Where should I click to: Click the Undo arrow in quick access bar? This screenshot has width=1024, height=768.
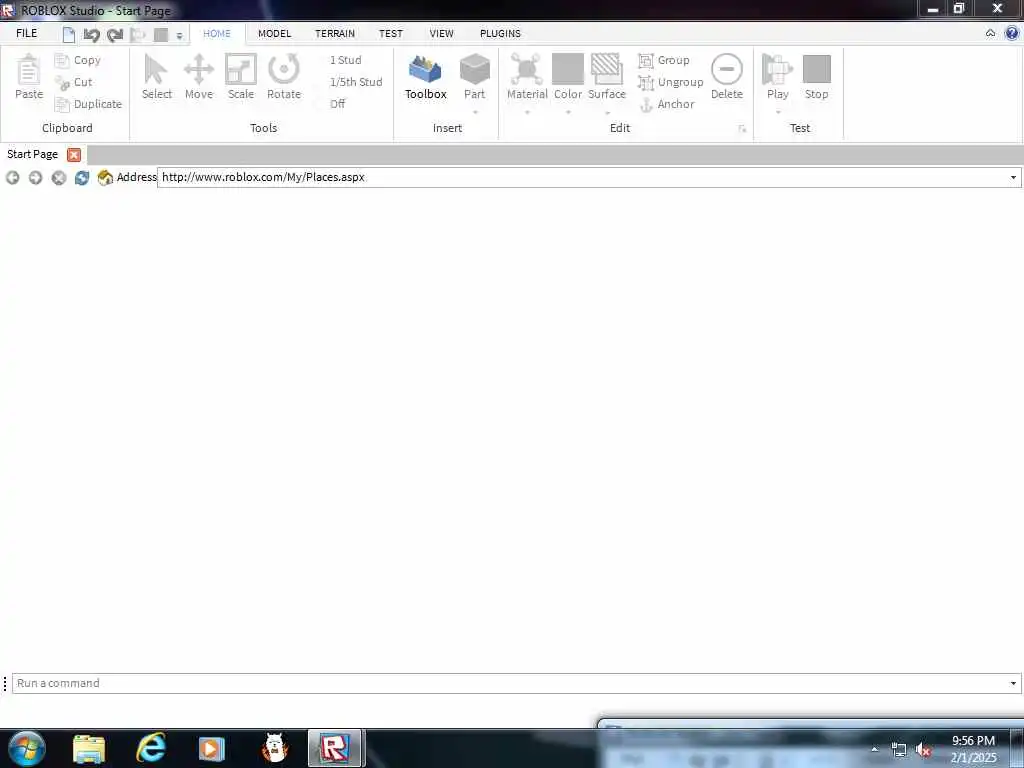(x=91, y=35)
